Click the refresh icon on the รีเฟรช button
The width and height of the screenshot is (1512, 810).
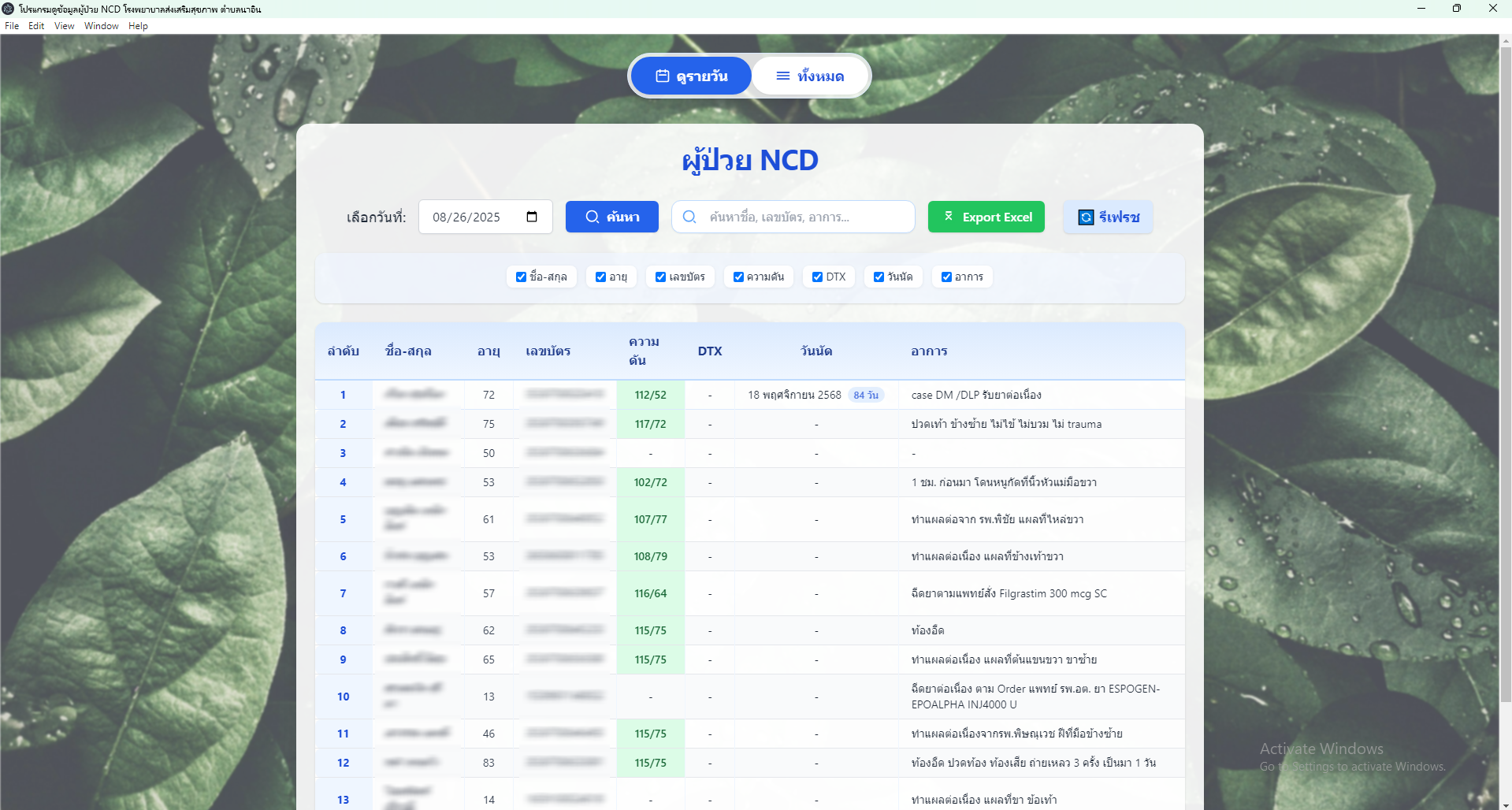(x=1086, y=217)
